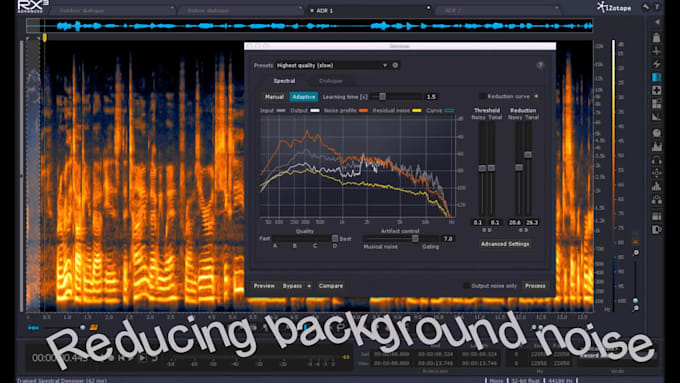Tick the Output noise only checkbox
680x383 pixels.
[x=467, y=285]
